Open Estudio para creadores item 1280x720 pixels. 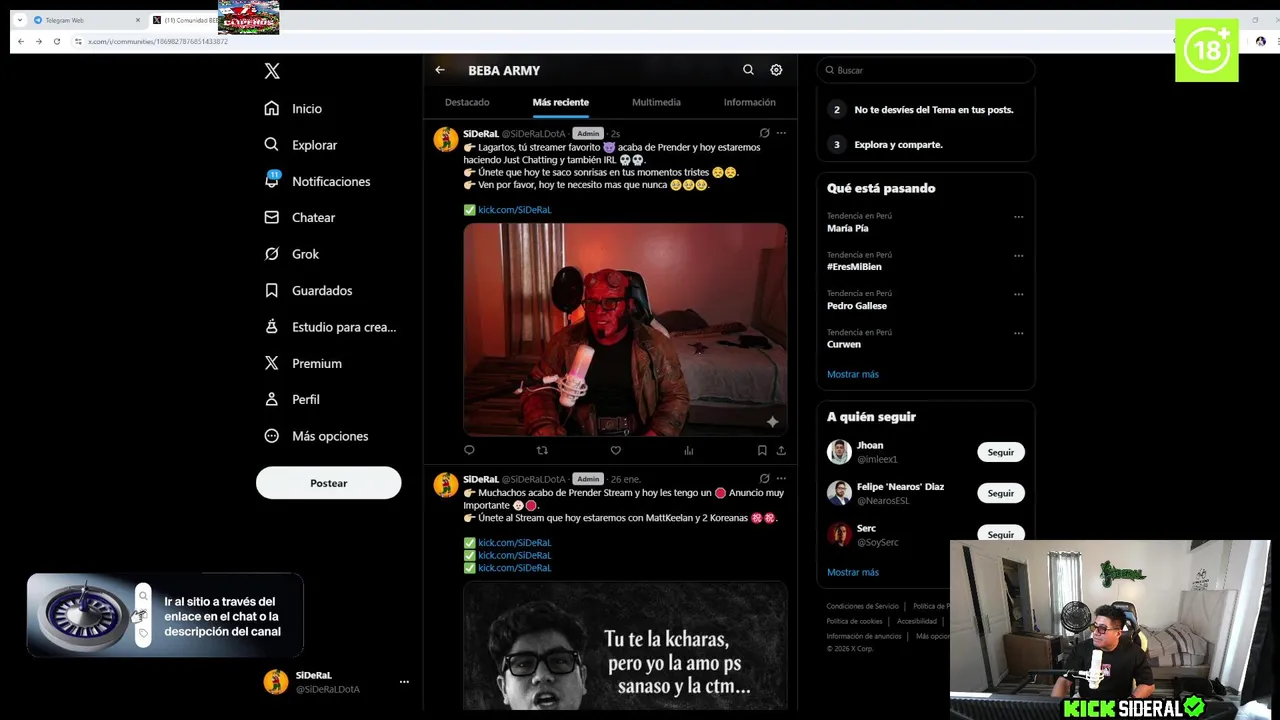tap(330, 327)
